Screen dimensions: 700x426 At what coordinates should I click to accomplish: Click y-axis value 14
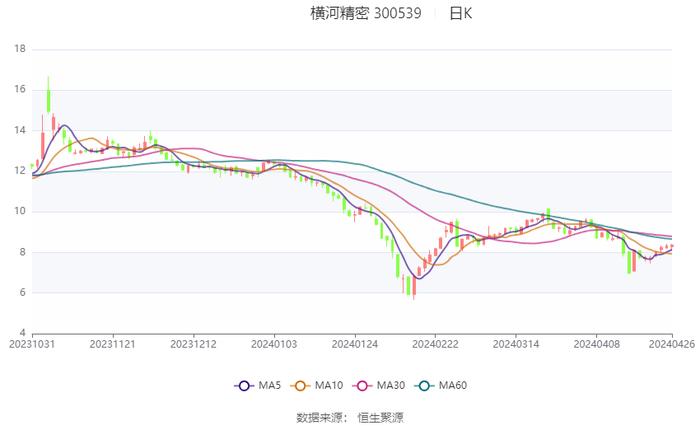tap(20, 130)
